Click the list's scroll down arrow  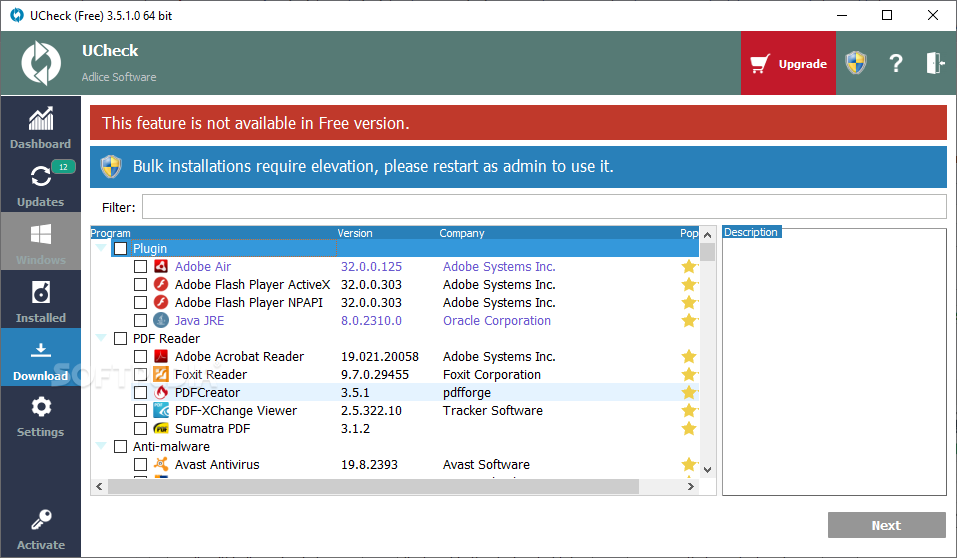(707, 470)
